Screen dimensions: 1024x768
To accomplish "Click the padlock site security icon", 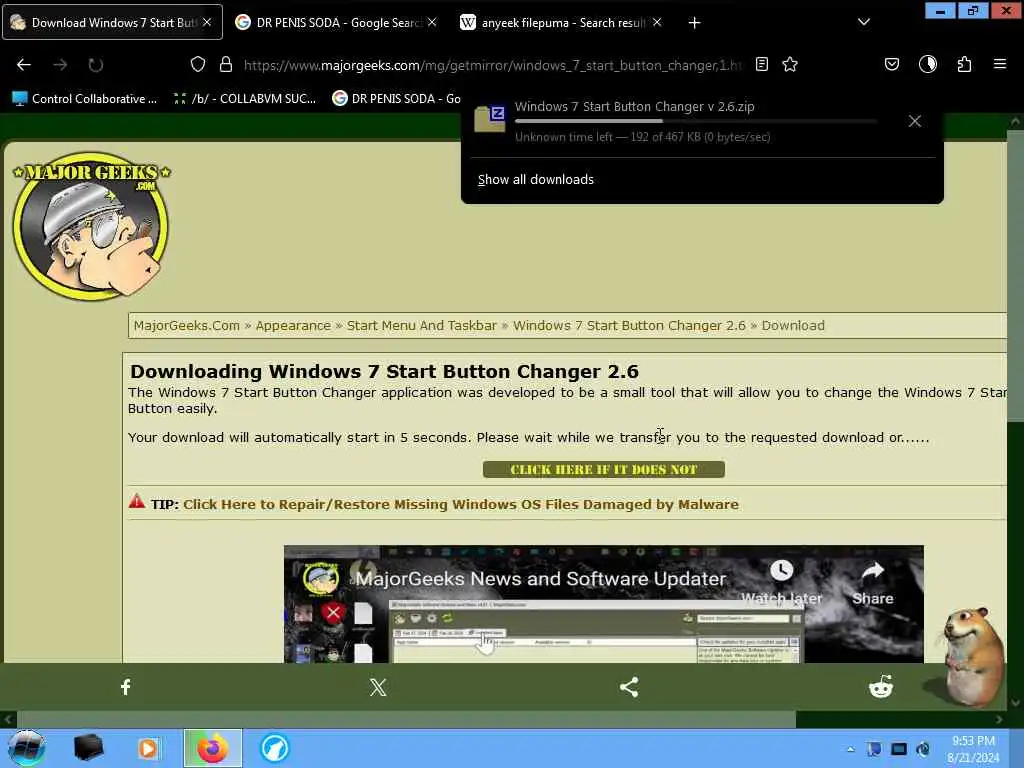I will (x=226, y=64).
